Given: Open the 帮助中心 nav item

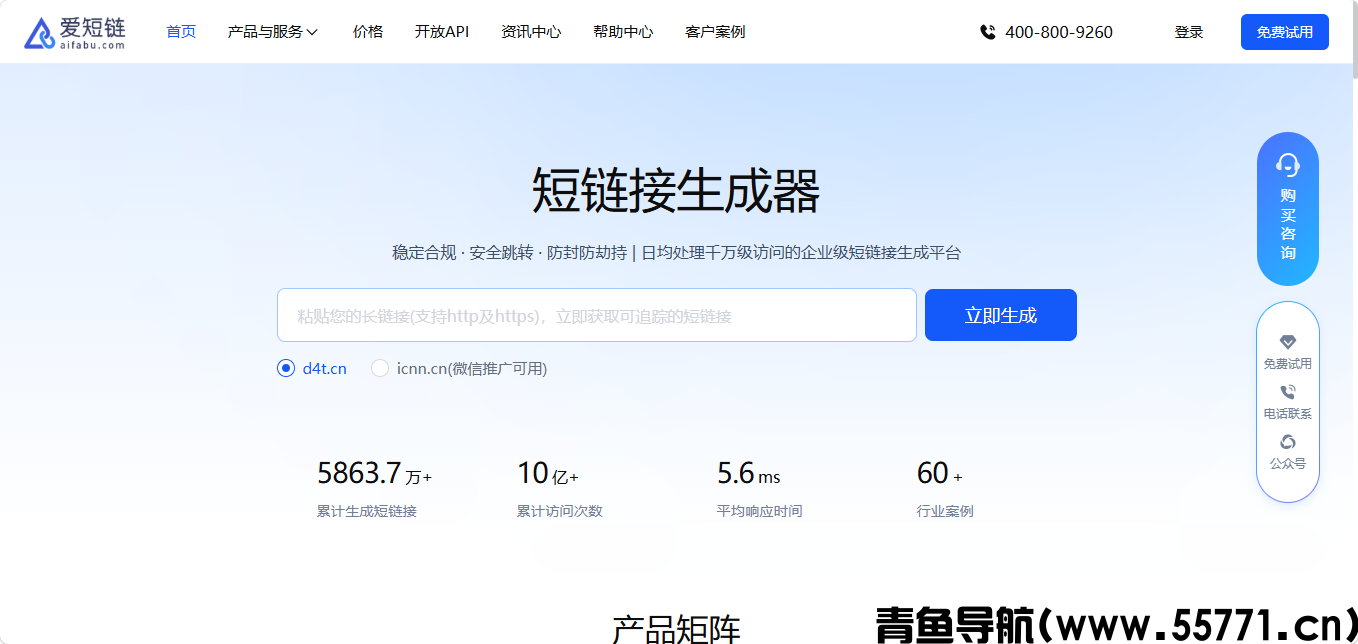Looking at the screenshot, I should click(x=623, y=32).
